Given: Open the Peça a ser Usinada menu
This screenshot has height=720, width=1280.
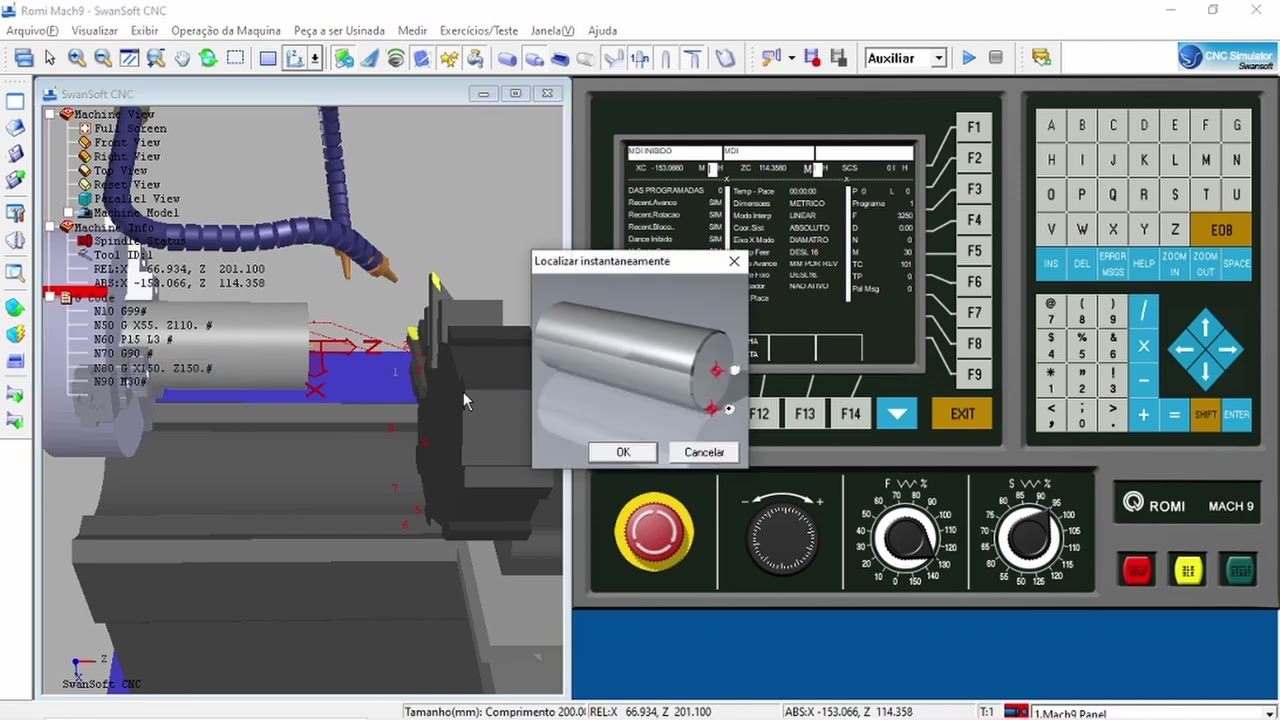Looking at the screenshot, I should point(339,31).
